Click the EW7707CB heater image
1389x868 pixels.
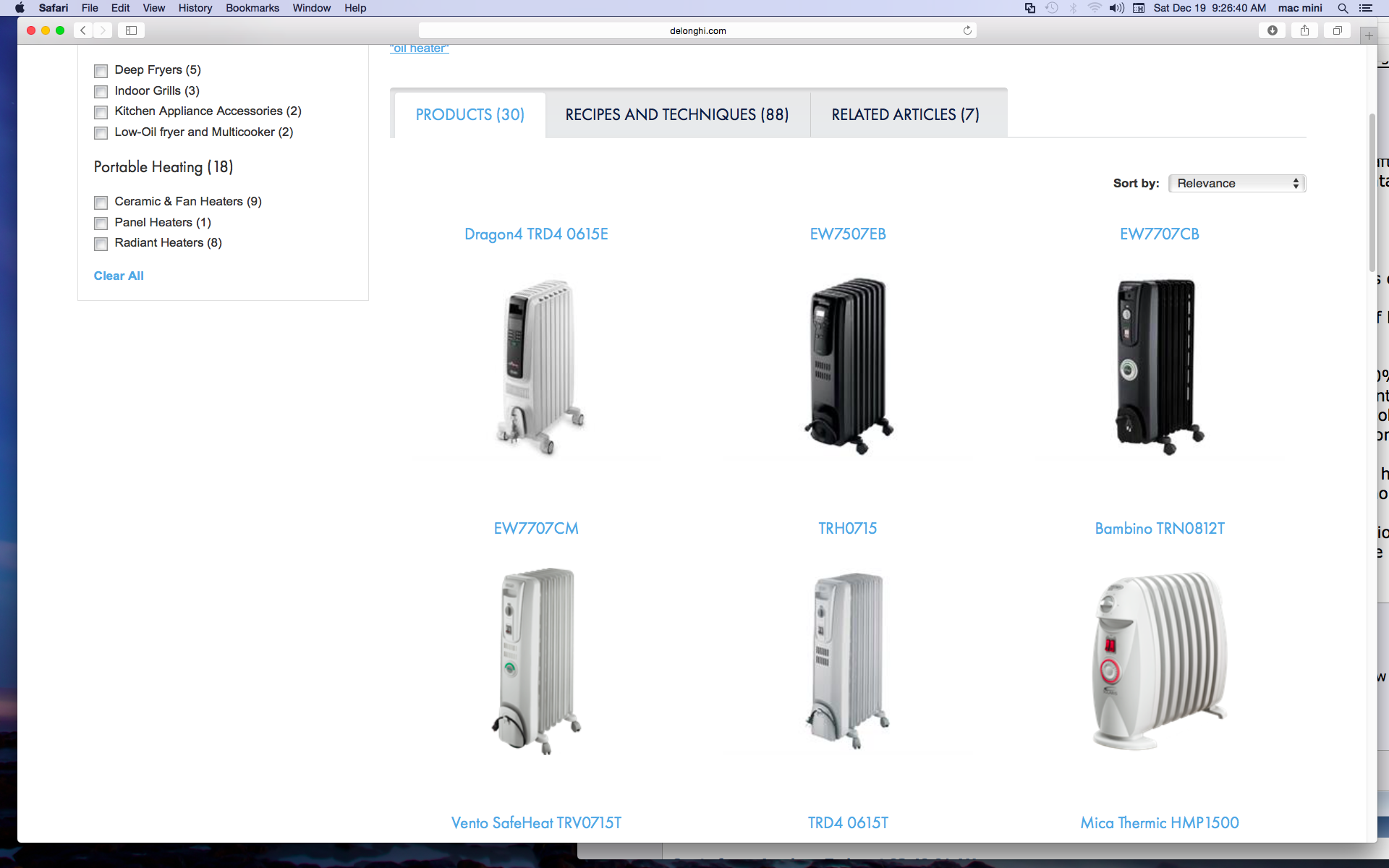(1160, 366)
